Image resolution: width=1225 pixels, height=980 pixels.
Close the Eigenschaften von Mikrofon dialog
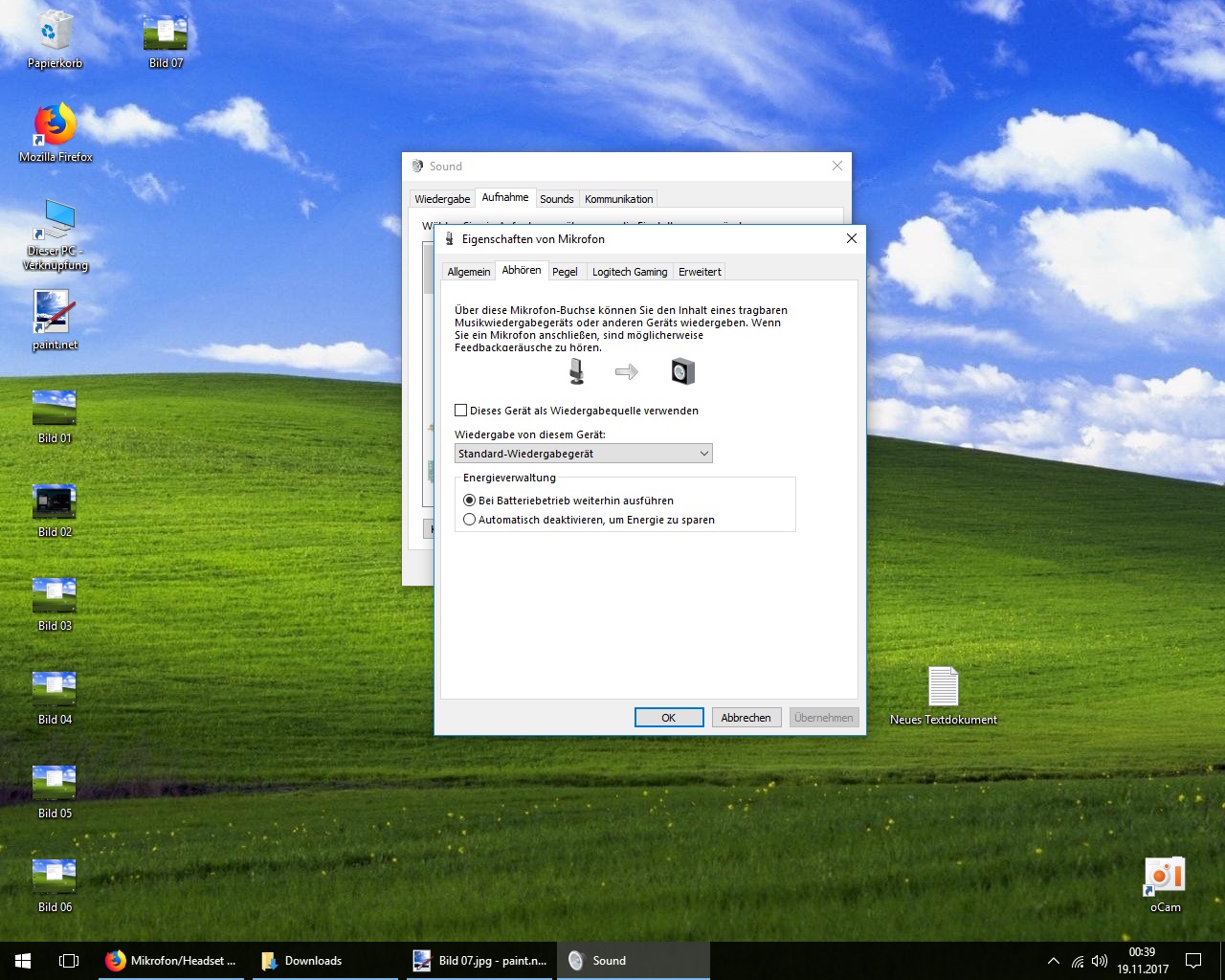pyautogui.click(x=851, y=238)
